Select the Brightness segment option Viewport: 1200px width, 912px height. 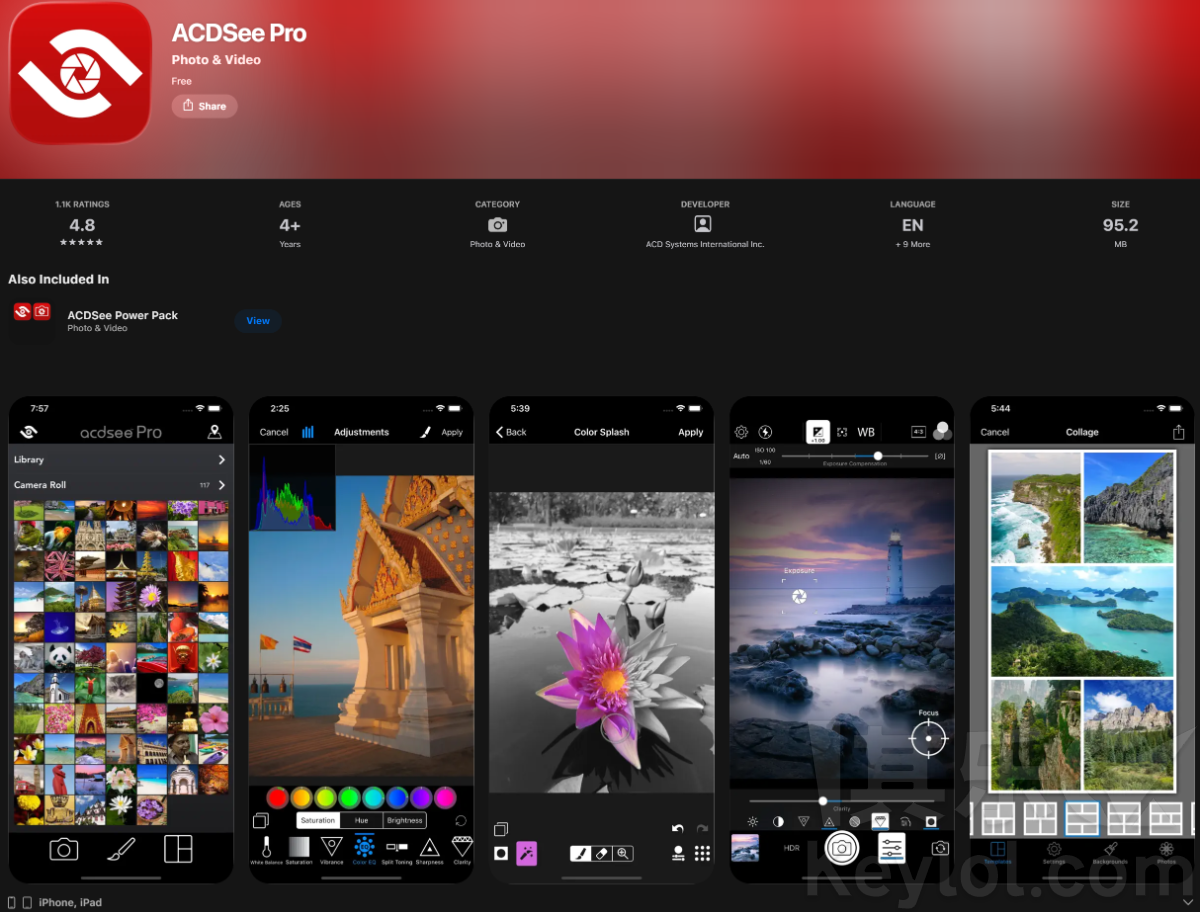point(405,820)
